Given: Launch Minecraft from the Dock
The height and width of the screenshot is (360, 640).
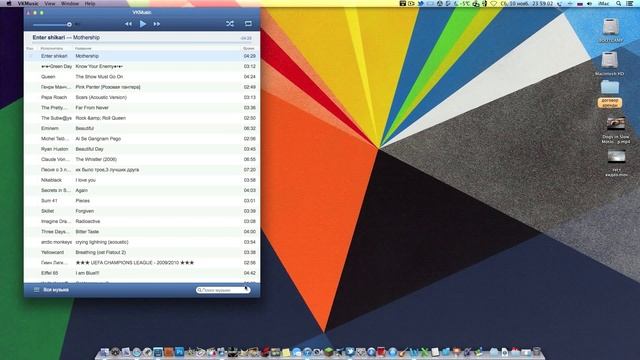Looking at the screenshot, I should (329, 352).
